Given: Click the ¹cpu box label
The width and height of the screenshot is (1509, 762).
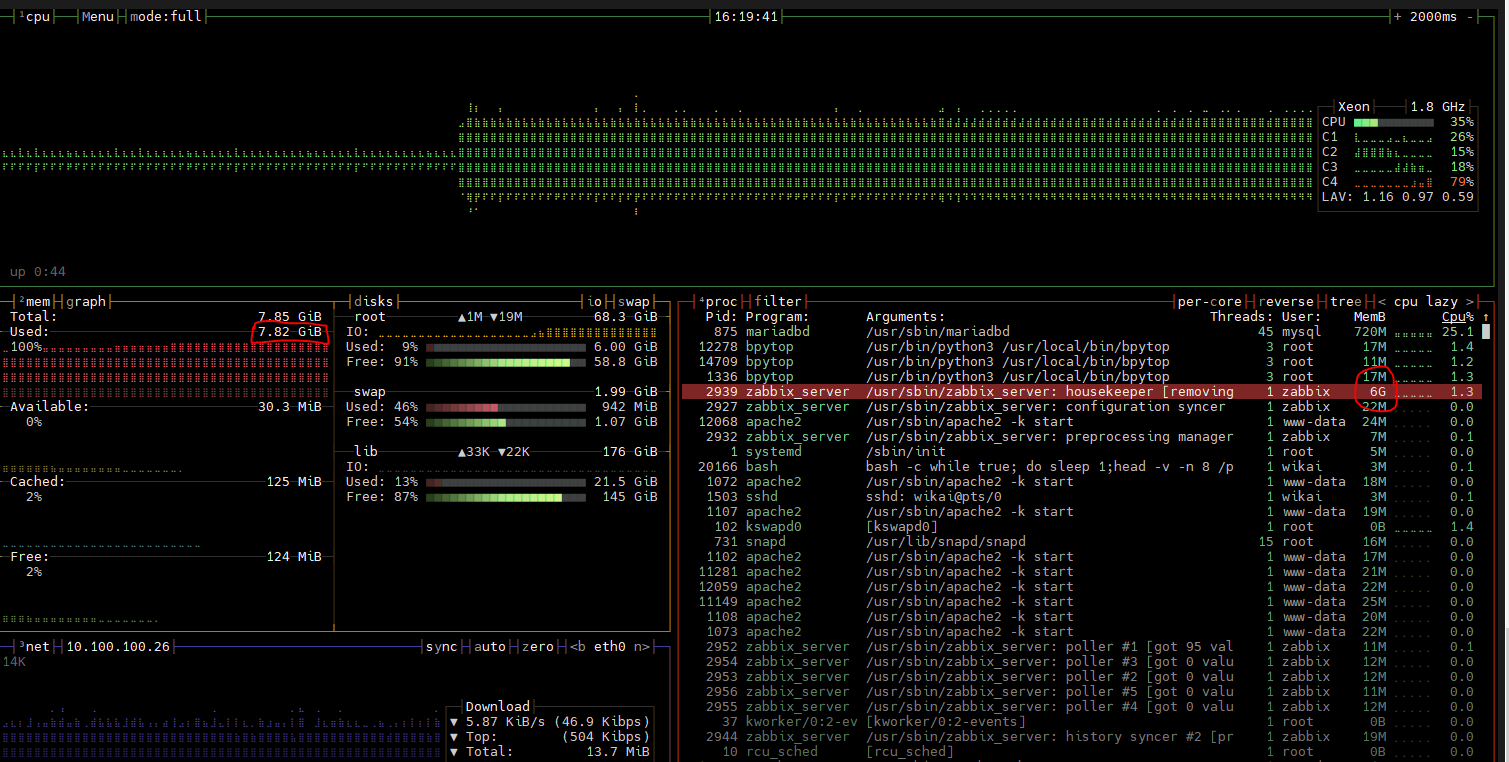Looking at the screenshot, I should tap(35, 15).
